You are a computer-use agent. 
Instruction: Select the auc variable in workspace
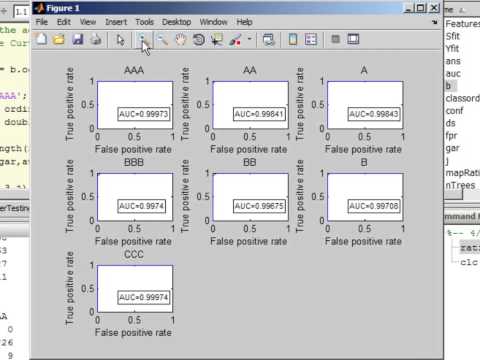(x=453, y=74)
